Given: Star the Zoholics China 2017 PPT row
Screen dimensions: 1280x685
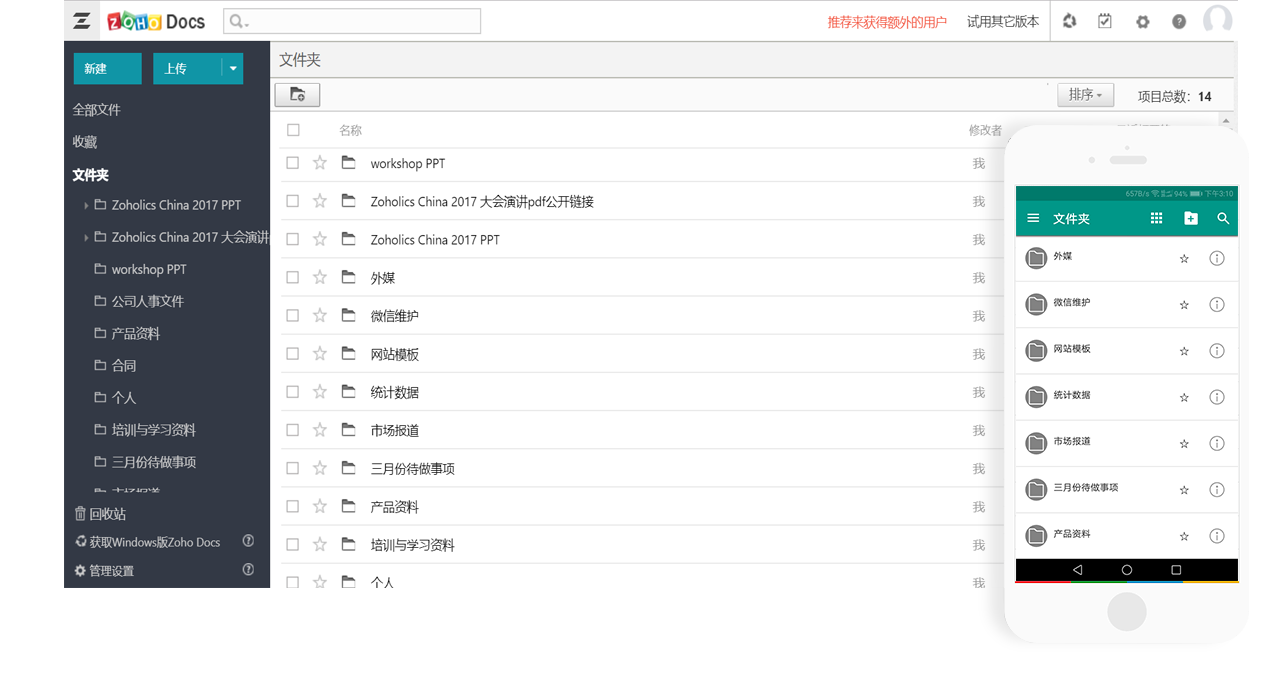Looking at the screenshot, I should click(x=320, y=239).
